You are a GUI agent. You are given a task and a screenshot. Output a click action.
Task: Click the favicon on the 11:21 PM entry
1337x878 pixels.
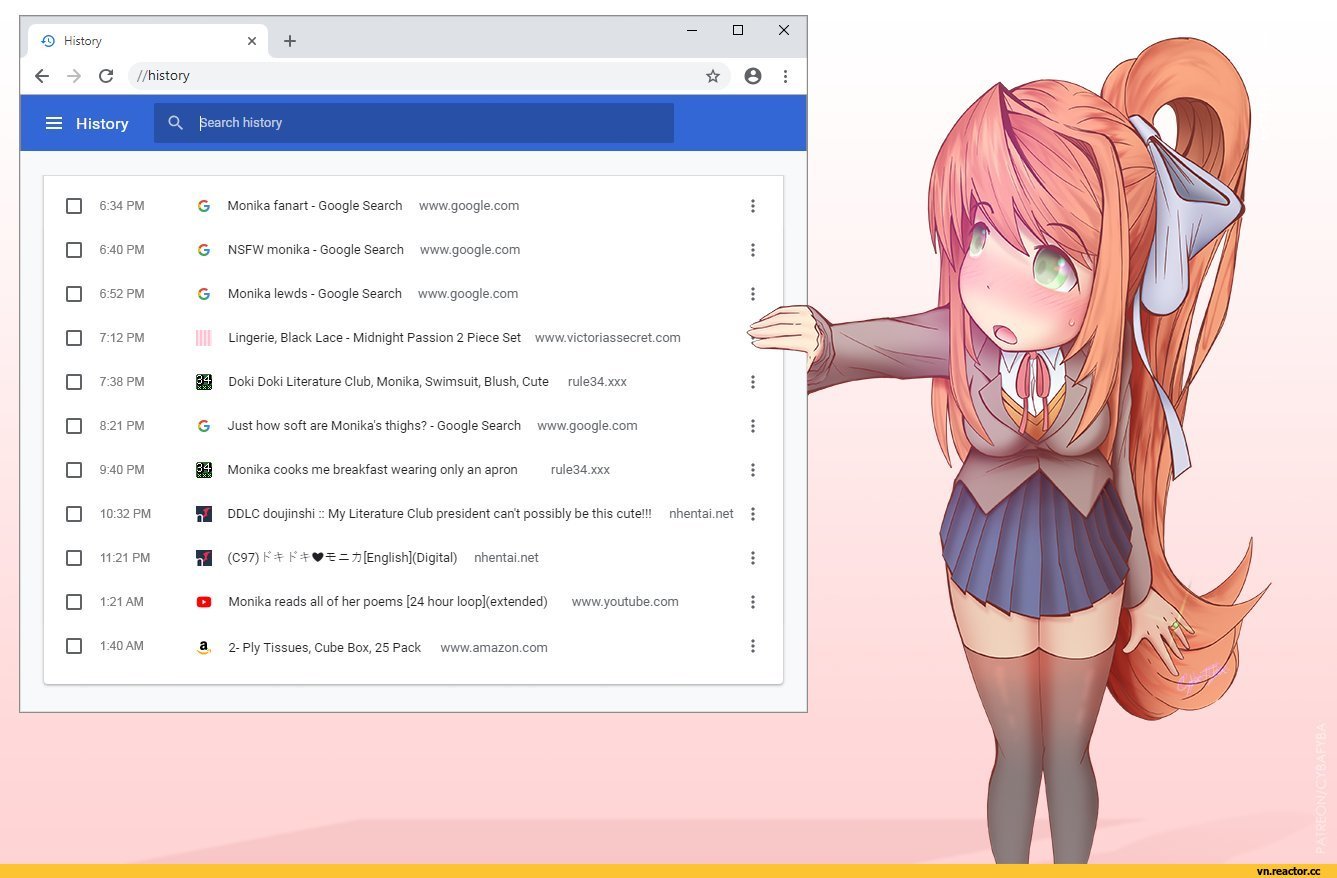pos(204,558)
